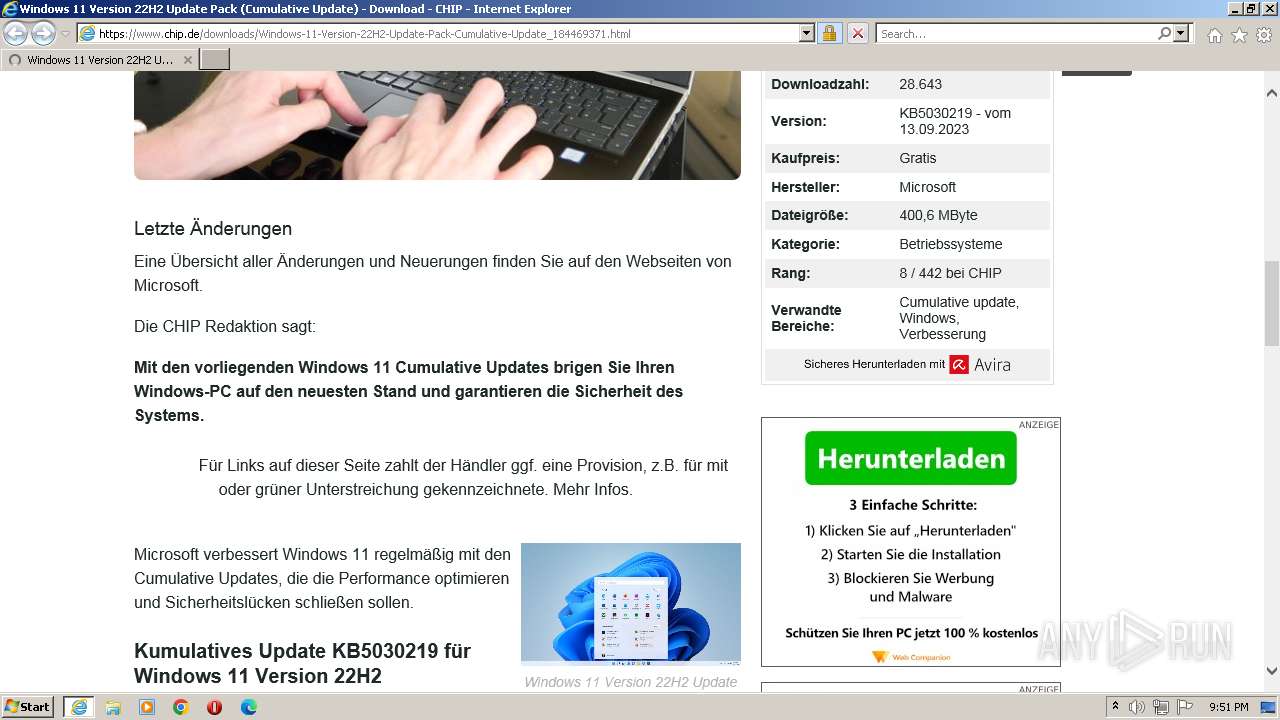This screenshot has height=720, width=1280.
Task: Open the Tools gear icon
Action: 1263,35
